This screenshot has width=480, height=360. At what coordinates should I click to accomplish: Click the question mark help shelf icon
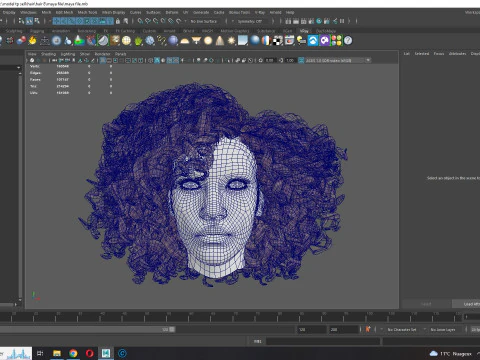348,40
